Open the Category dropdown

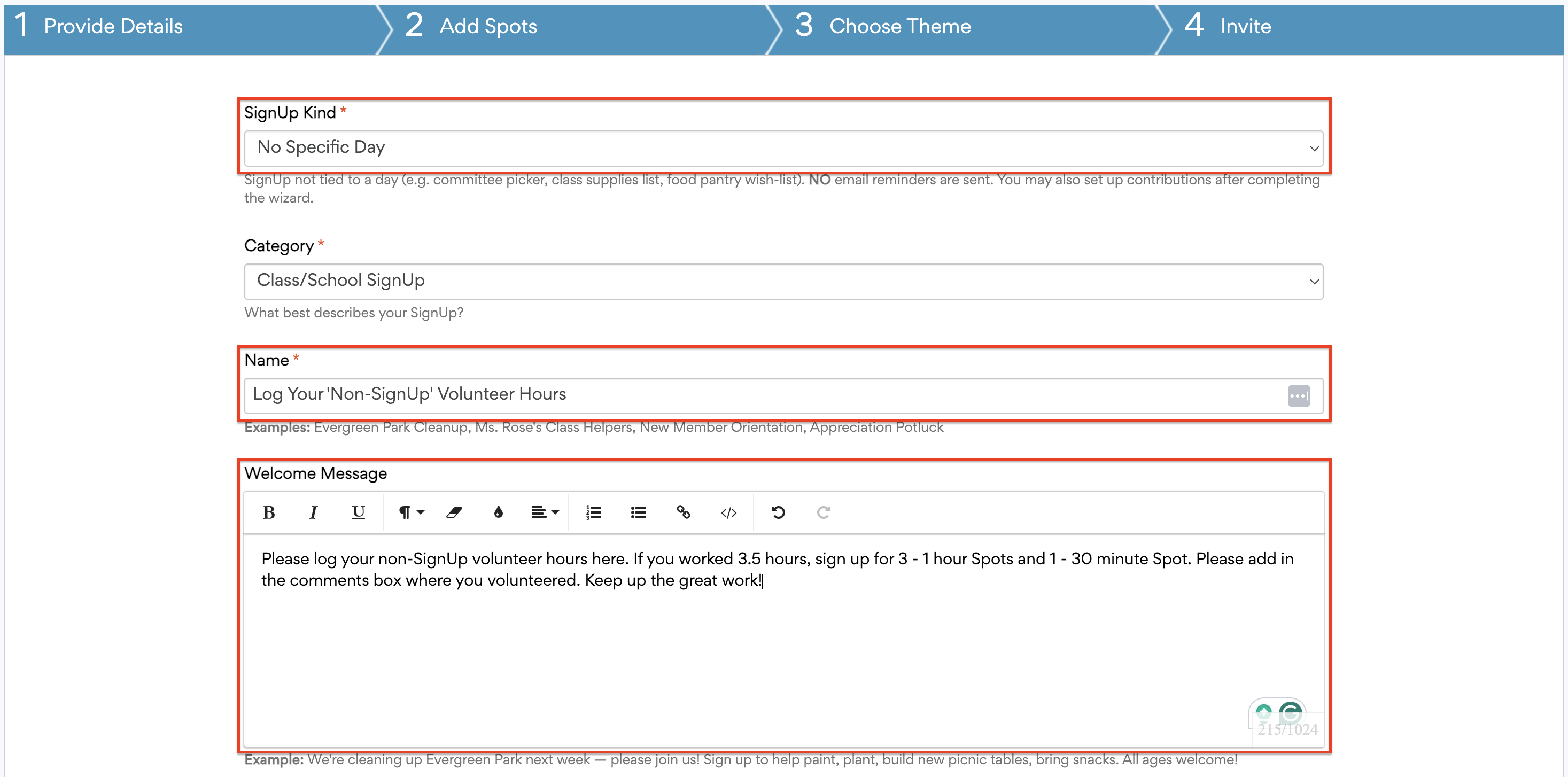click(x=783, y=281)
